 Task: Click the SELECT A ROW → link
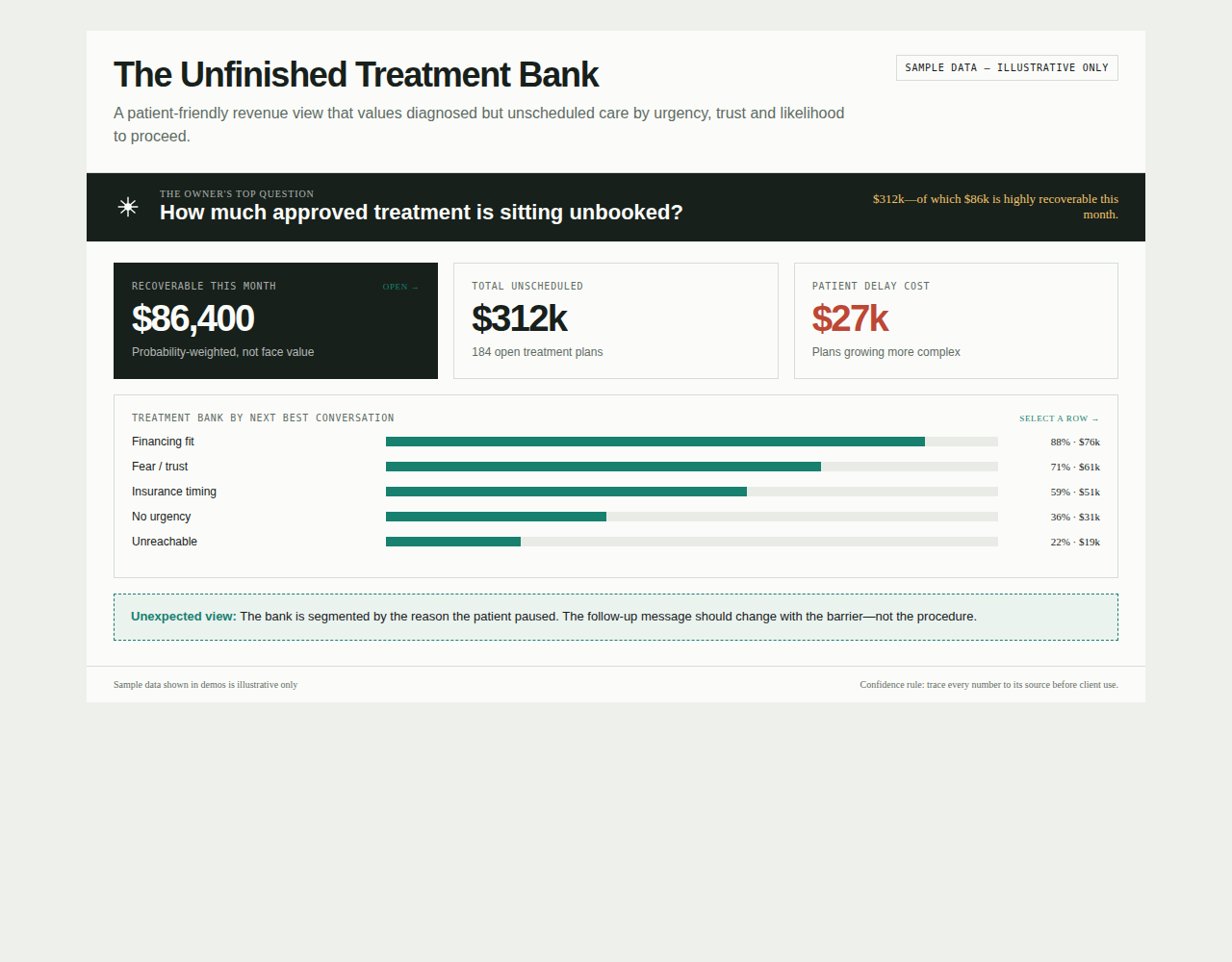[x=1060, y=418]
